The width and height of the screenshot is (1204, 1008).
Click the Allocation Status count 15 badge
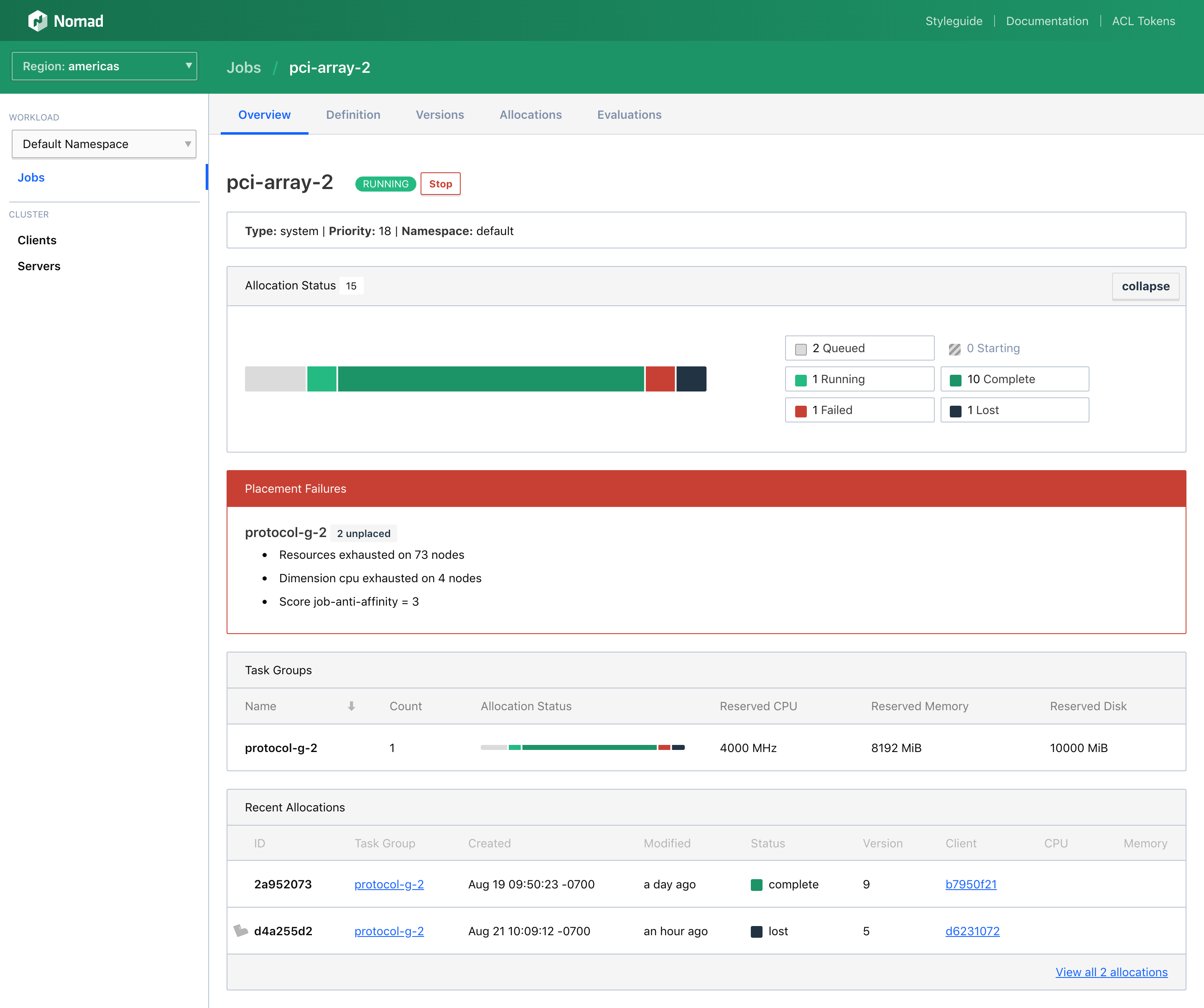351,286
